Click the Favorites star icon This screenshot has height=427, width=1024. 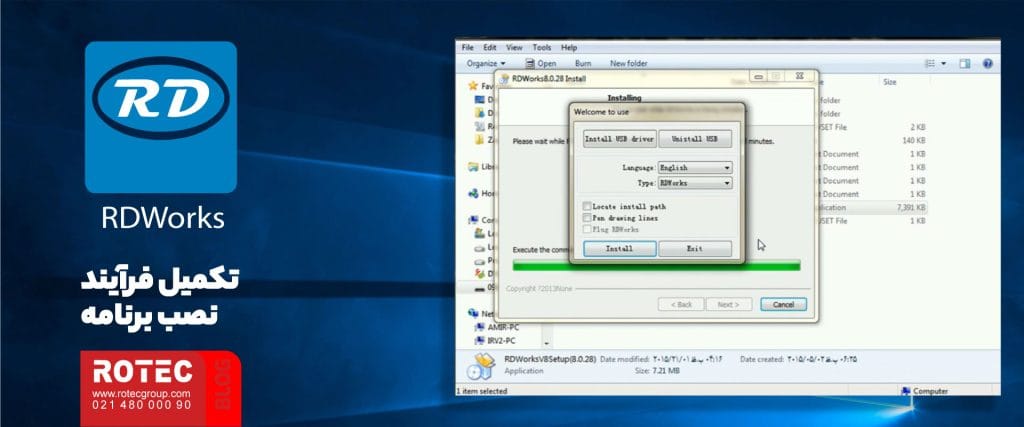(x=473, y=86)
